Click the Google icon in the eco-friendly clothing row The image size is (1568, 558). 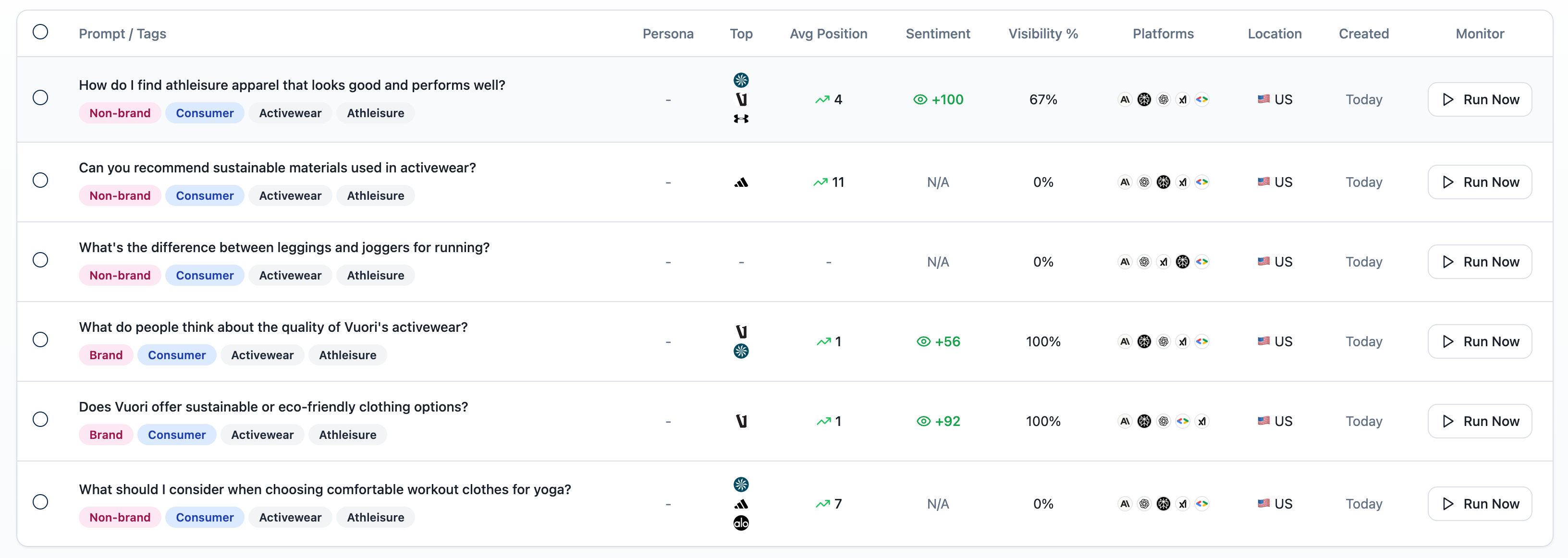point(1183,421)
